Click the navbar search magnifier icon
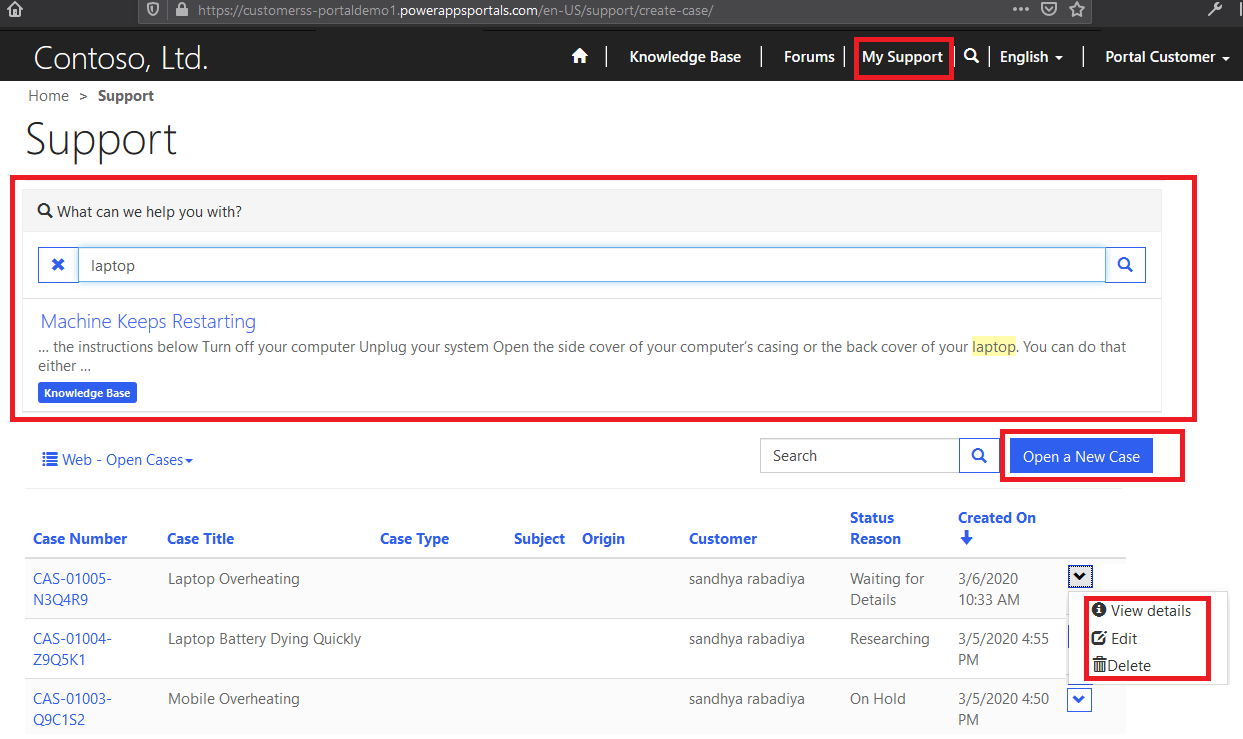 pos(971,57)
